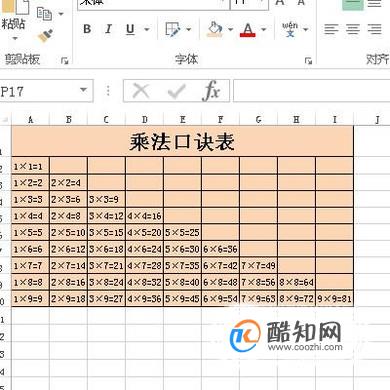Image resolution: width=390 pixels, height=390 pixels.
Task: Click the Format Painter brush icon
Action: (x=46, y=36)
